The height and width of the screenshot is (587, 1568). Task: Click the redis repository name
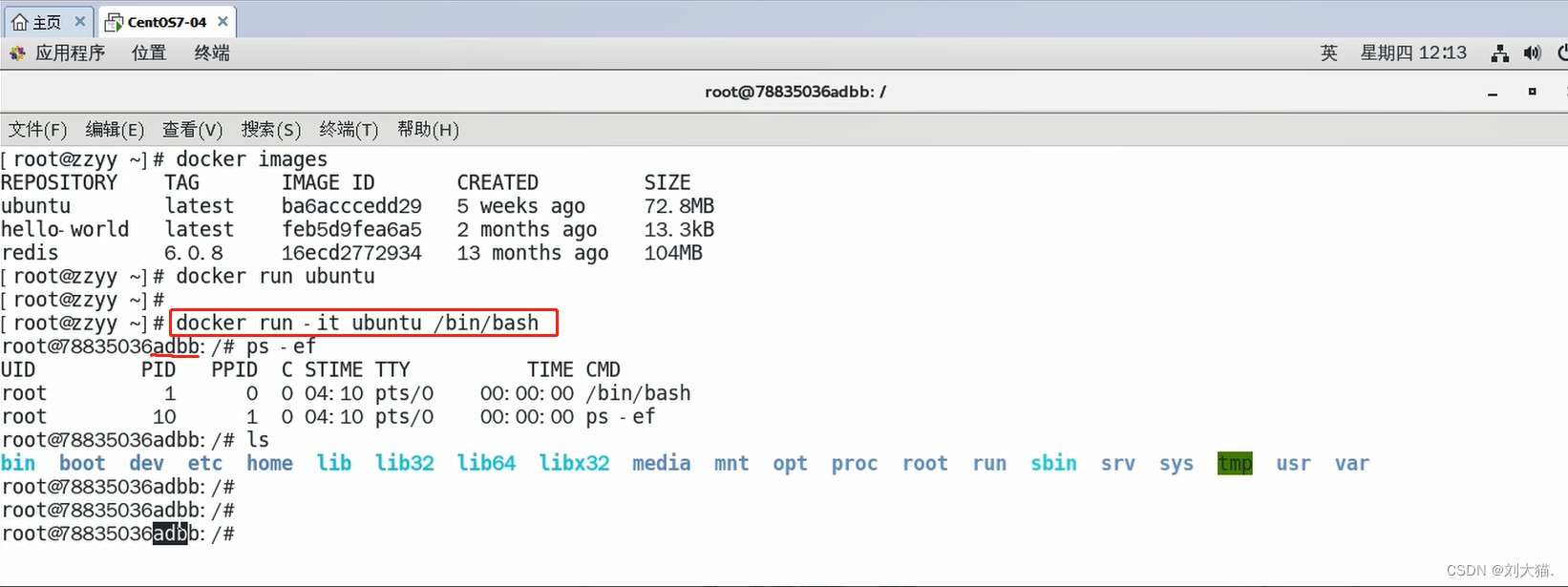(30, 253)
